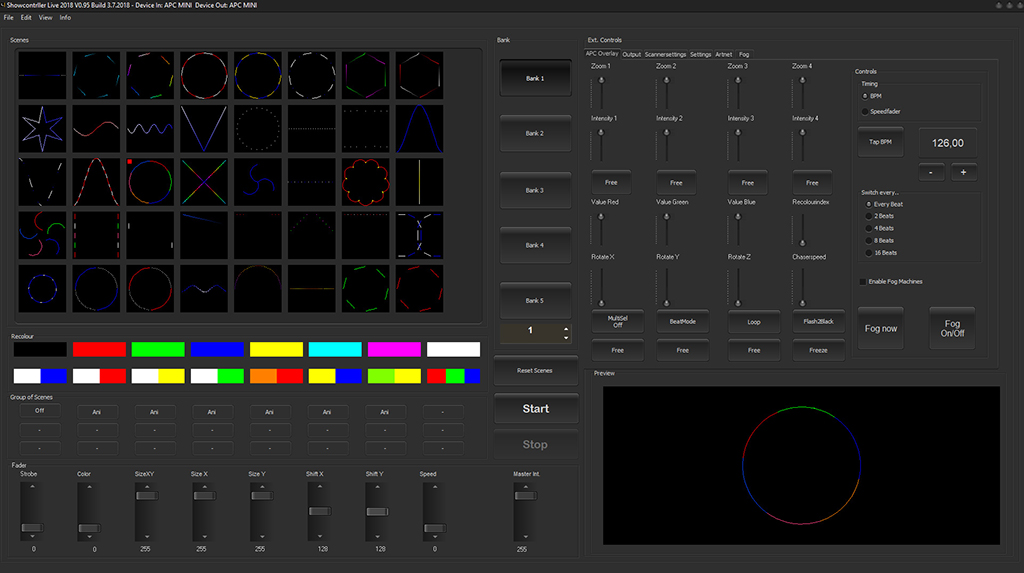Set switching to every 4 Beats
The image size is (1024, 573).
point(867,228)
